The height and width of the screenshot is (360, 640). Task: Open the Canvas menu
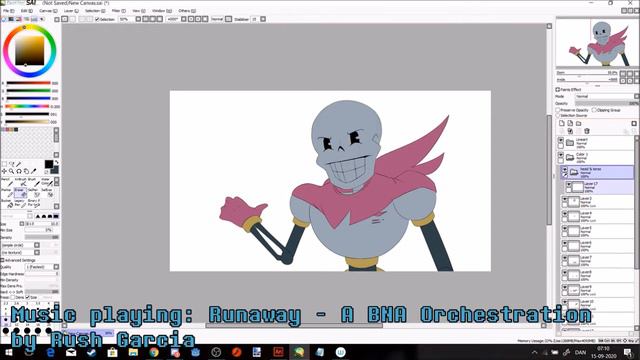tap(48, 11)
